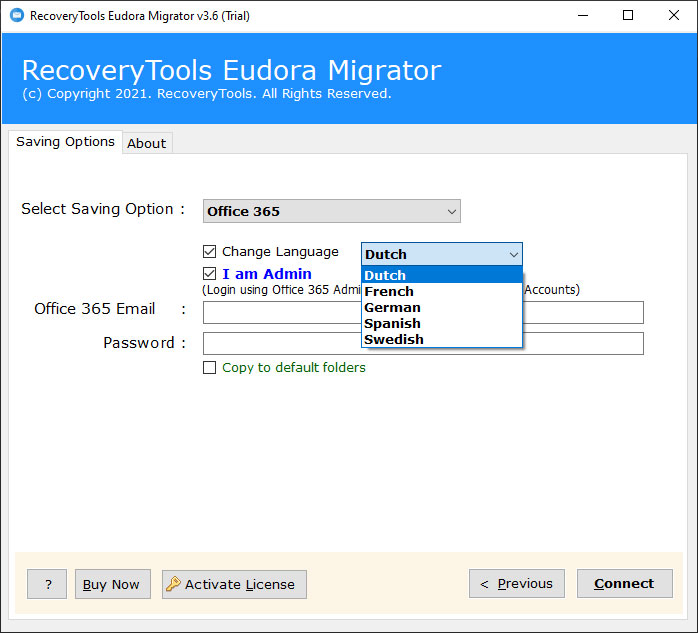Image resolution: width=698 pixels, height=633 pixels.
Task: Enable Copy to default folders checkbox
Action: (x=209, y=367)
